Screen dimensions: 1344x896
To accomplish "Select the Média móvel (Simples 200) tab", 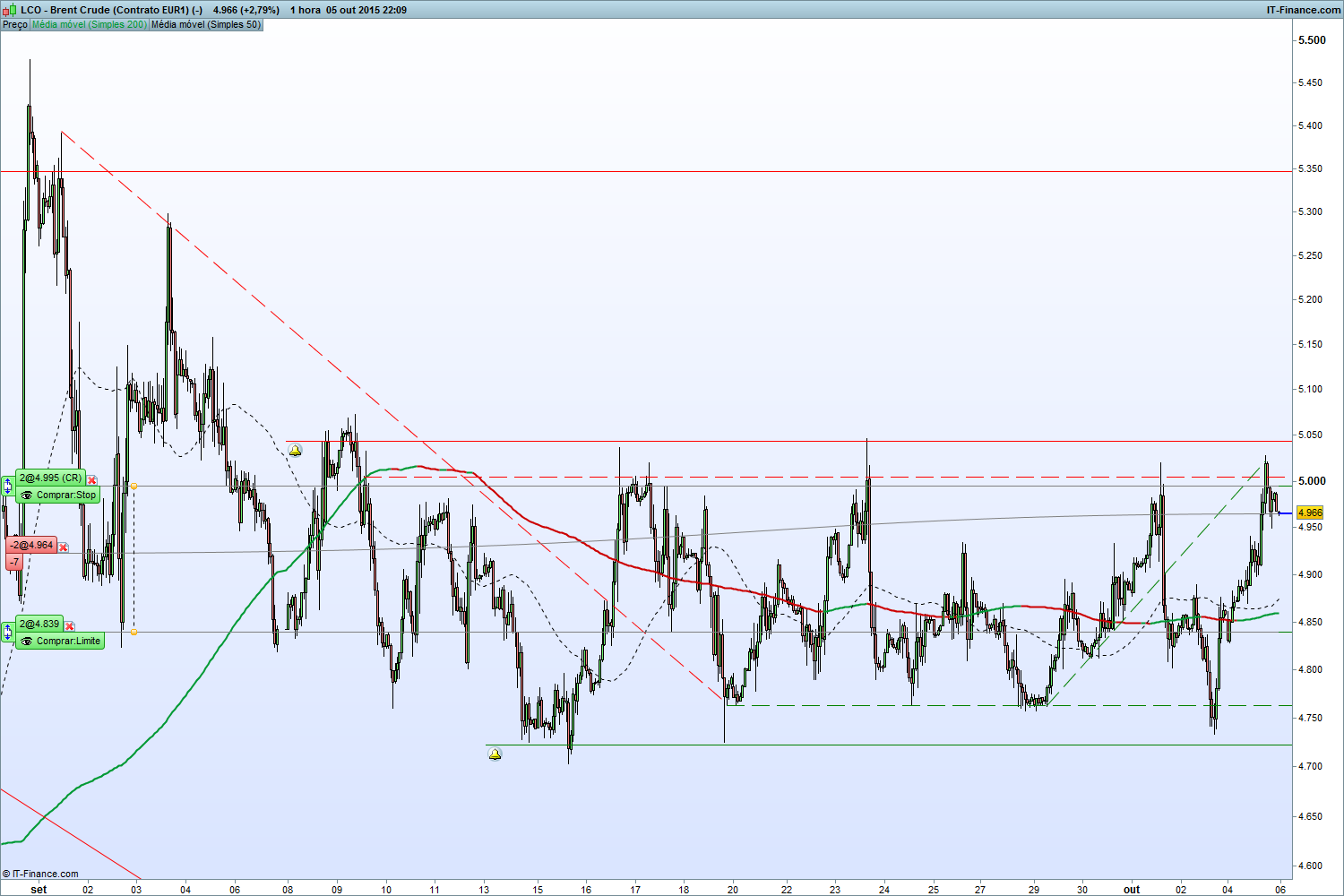I will click(x=90, y=25).
